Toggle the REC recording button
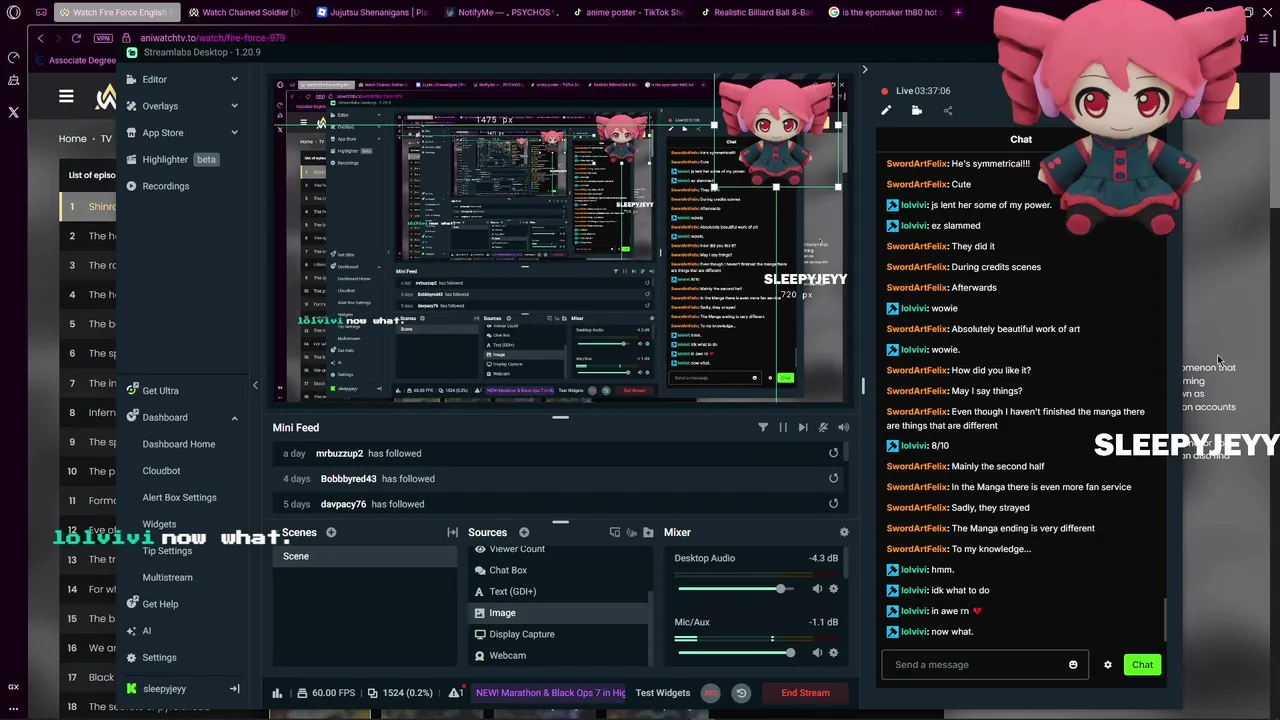 click(x=711, y=693)
